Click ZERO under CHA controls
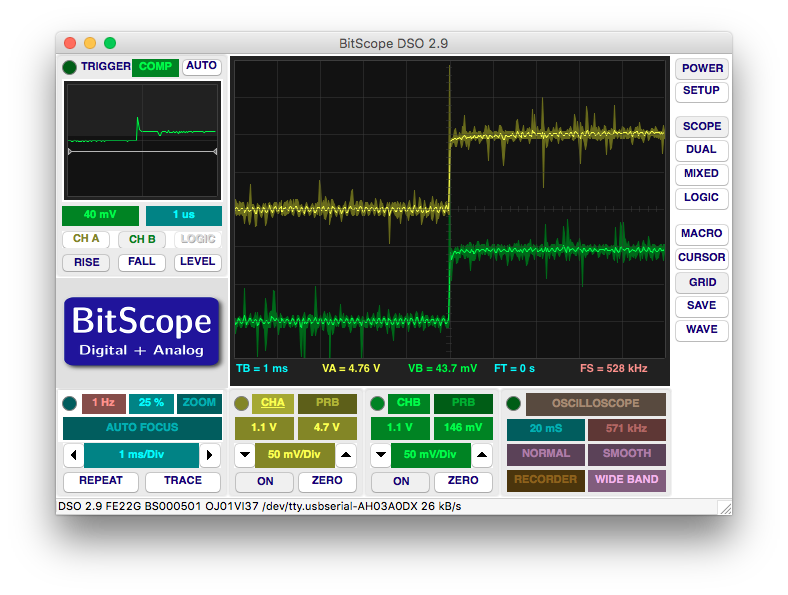788x595 pixels. click(327, 481)
